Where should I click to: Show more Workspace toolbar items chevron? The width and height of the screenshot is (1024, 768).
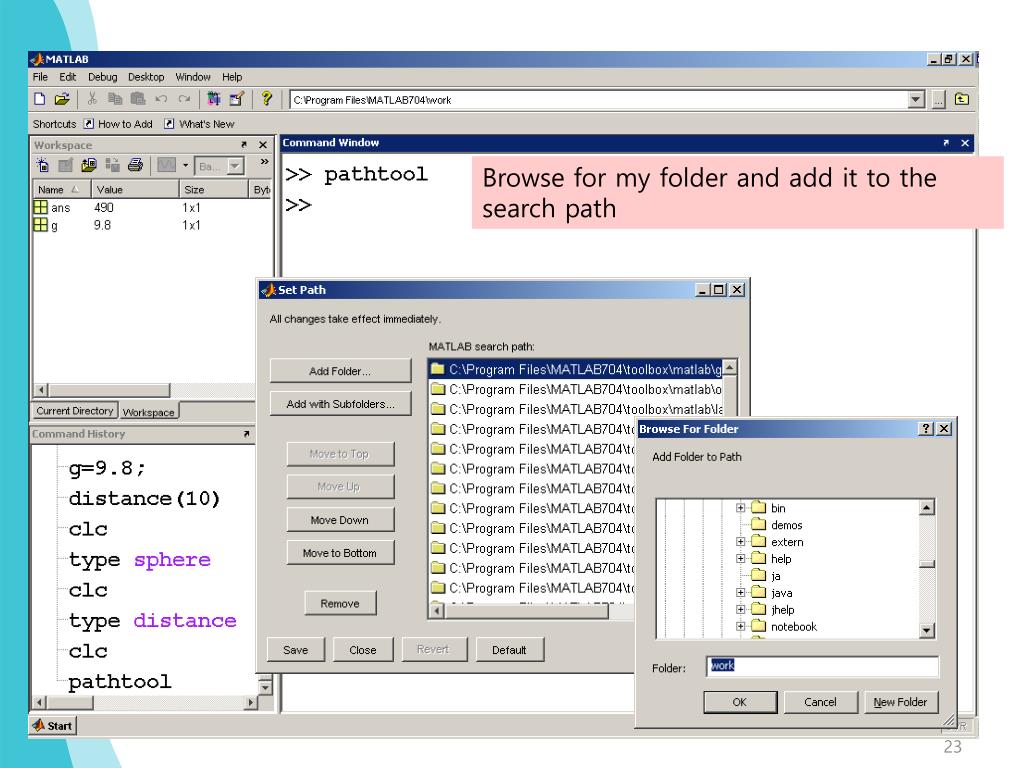(x=264, y=162)
